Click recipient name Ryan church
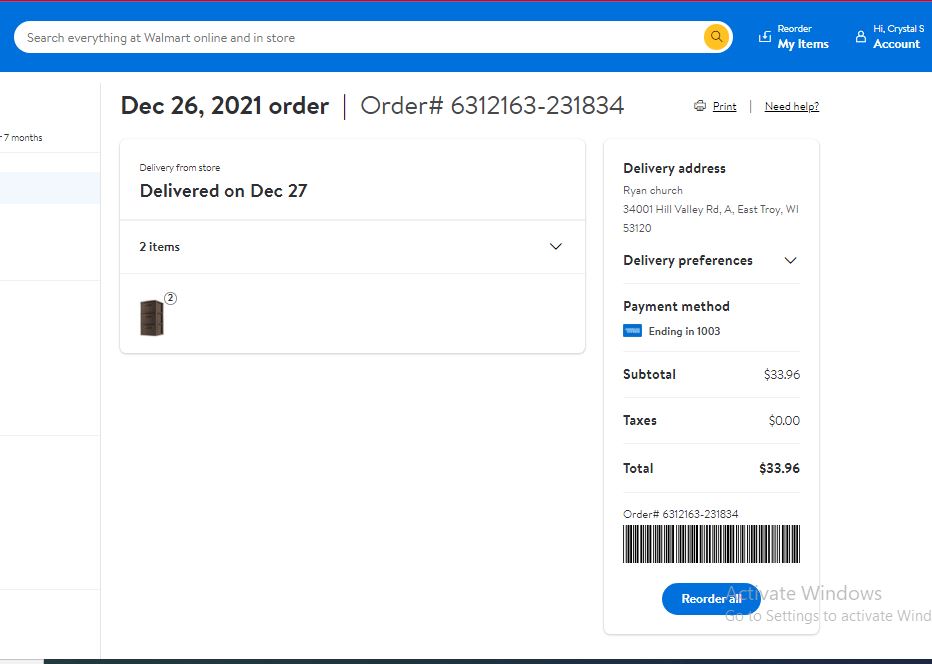 click(x=653, y=190)
